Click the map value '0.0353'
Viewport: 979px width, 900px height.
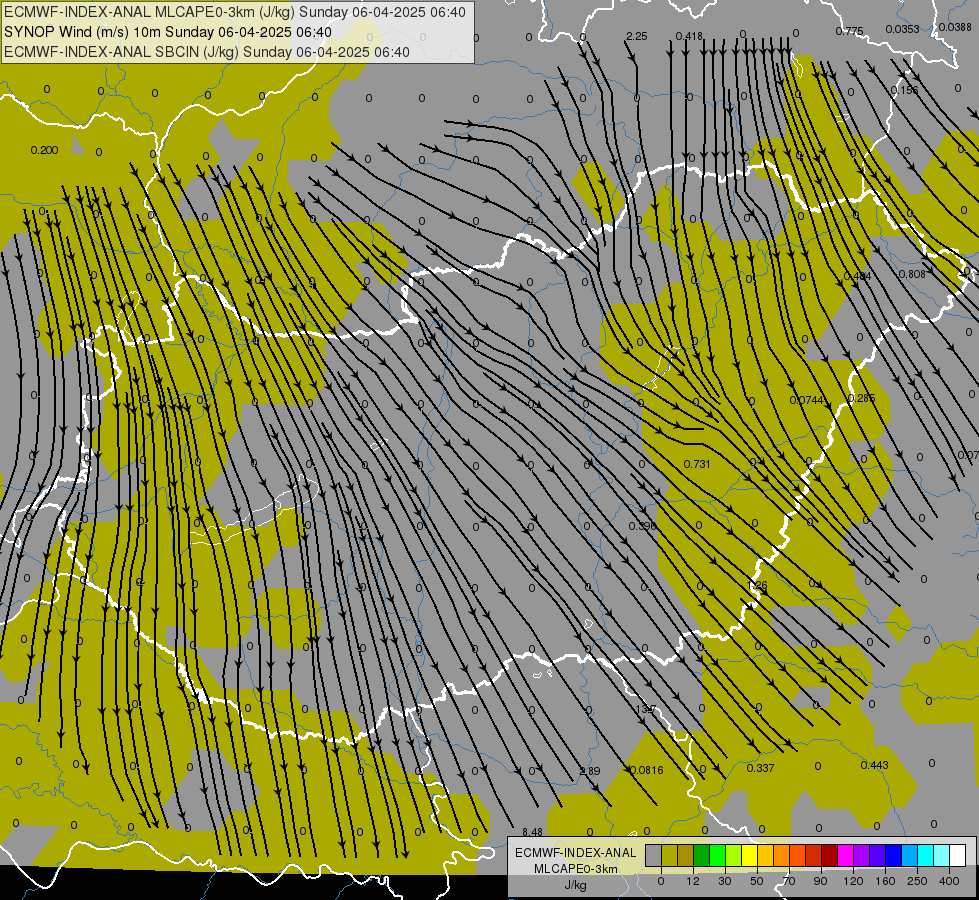tap(902, 29)
